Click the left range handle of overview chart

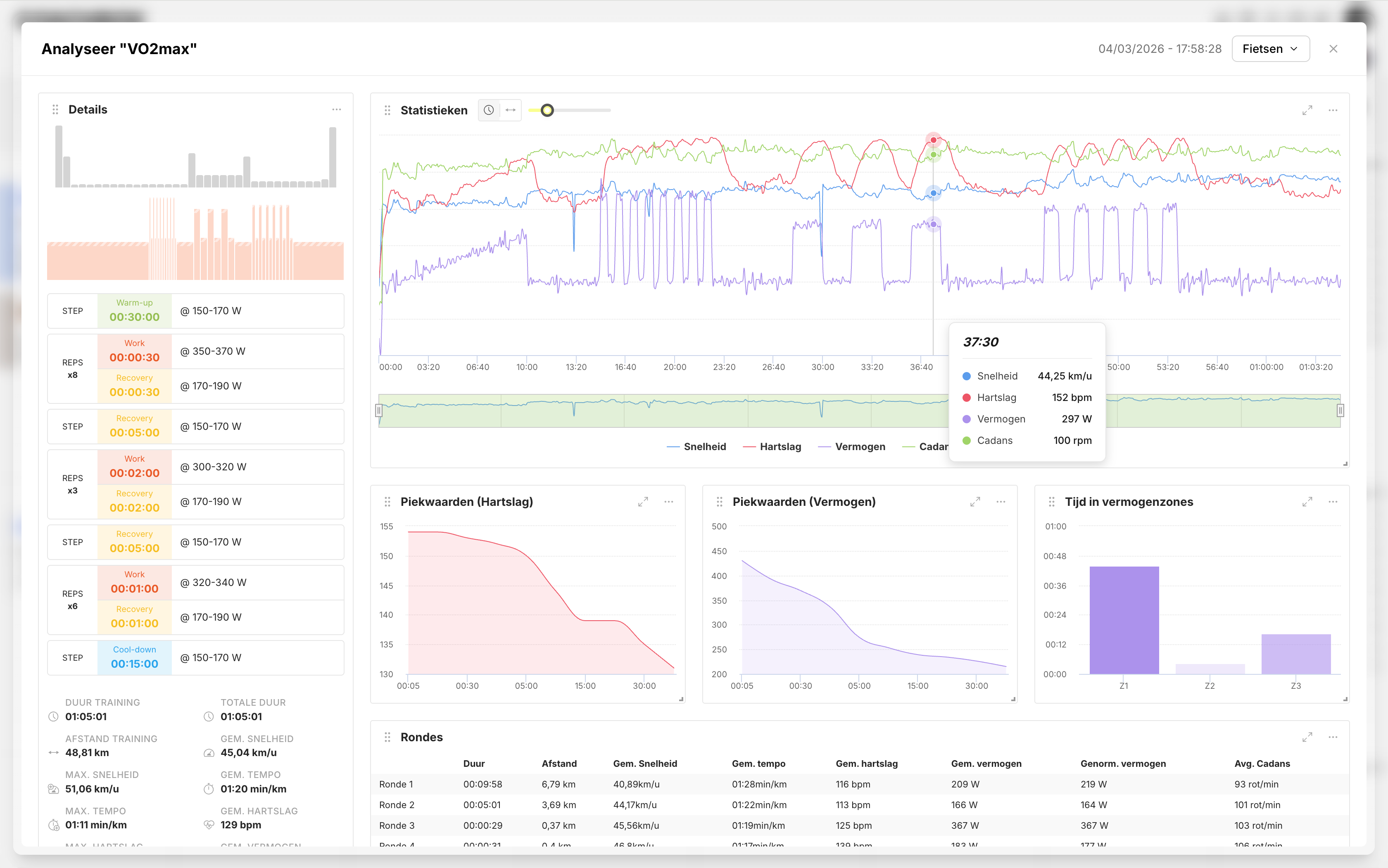click(x=378, y=410)
